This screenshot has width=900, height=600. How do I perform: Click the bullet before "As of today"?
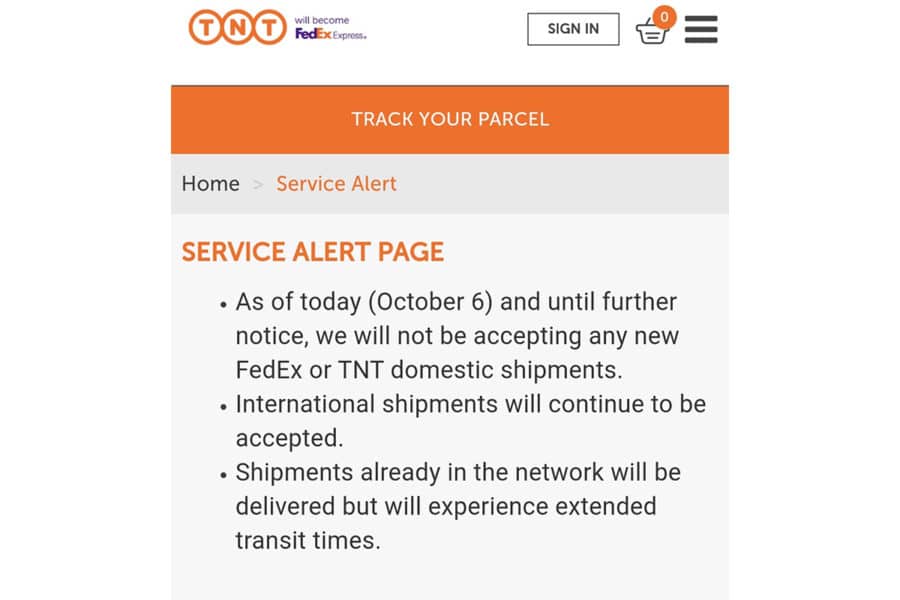(x=223, y=305)
